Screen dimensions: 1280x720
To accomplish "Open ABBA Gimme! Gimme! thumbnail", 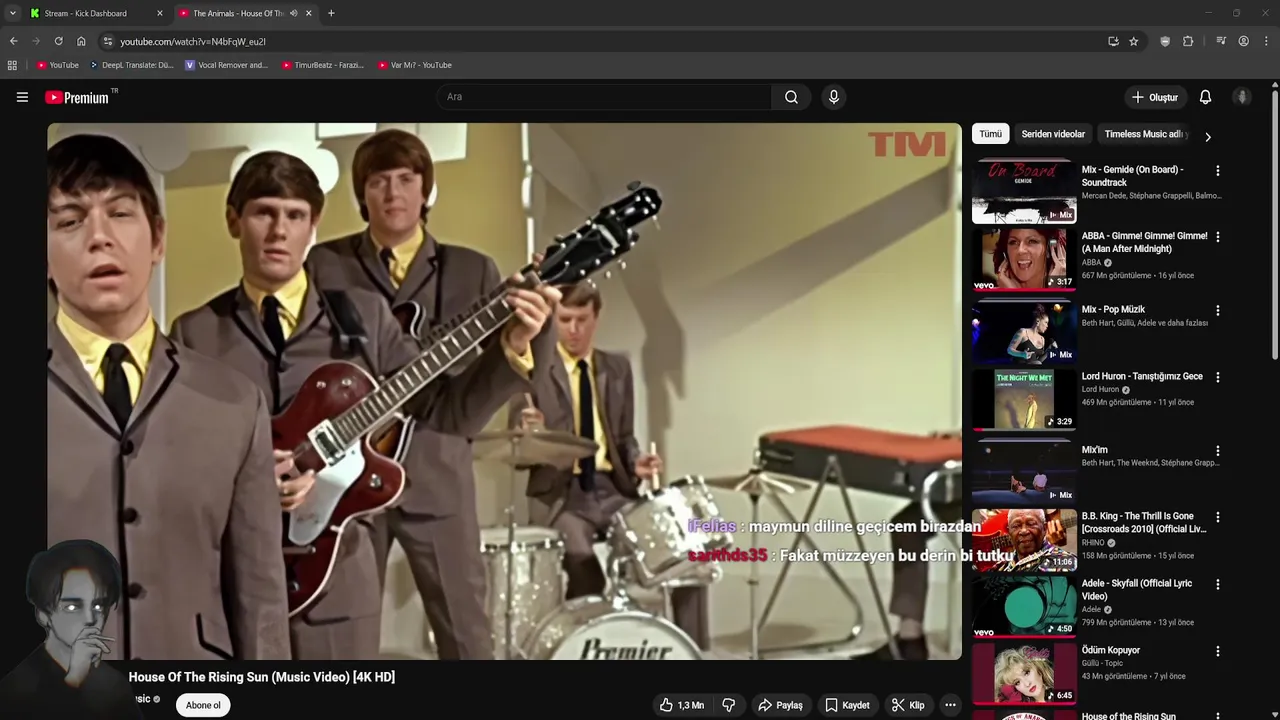I will pos(1024,259).
